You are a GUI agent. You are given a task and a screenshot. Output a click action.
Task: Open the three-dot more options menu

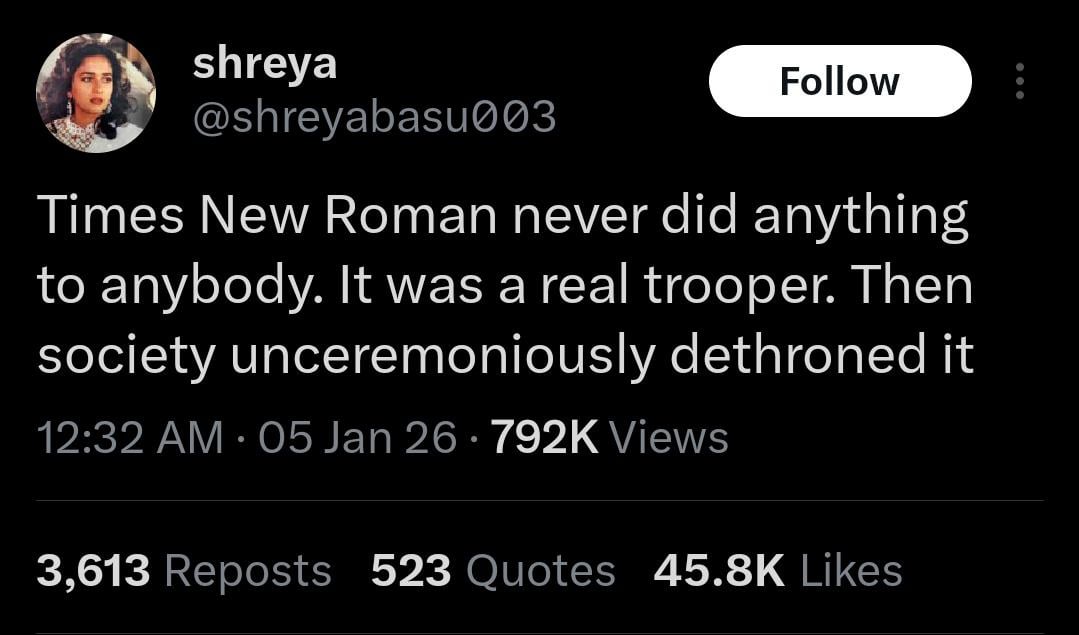coord(1019,81)
